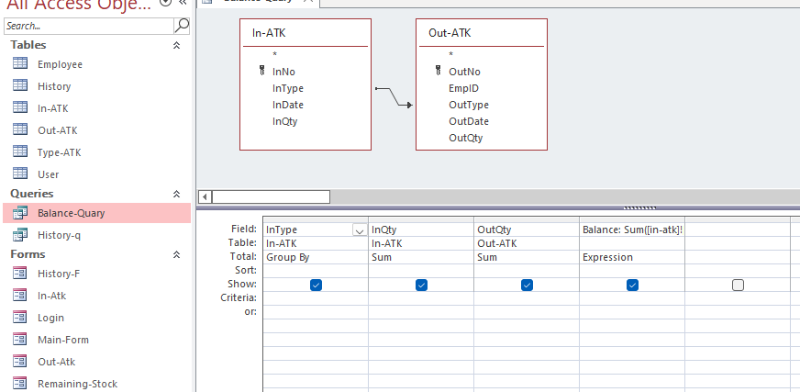Image resolution: width=800 pixels, height=392 pixels.
Task: Click the Sum total cell under InQty
Action: coord(421,257)
